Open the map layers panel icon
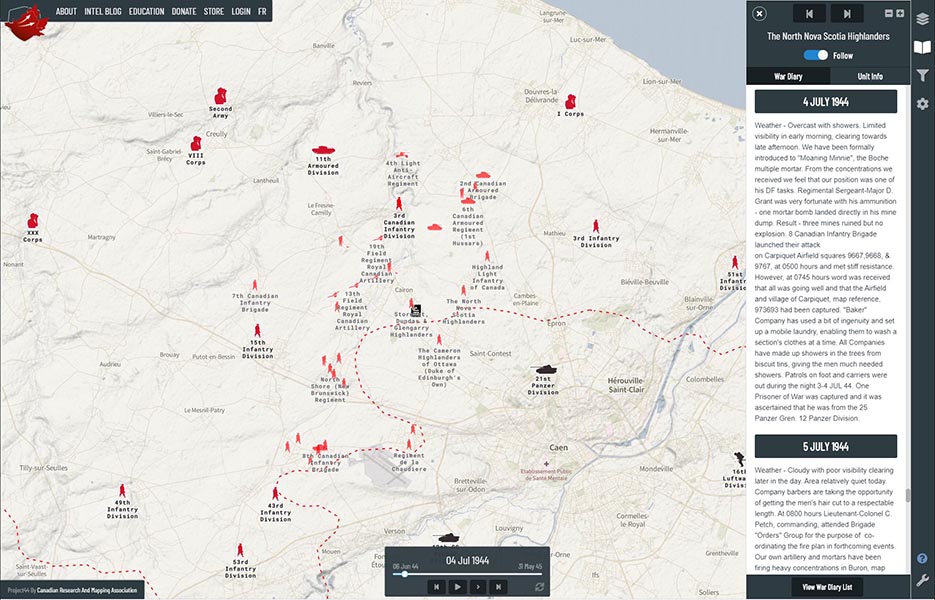935x600 pixels. point(922,18)
